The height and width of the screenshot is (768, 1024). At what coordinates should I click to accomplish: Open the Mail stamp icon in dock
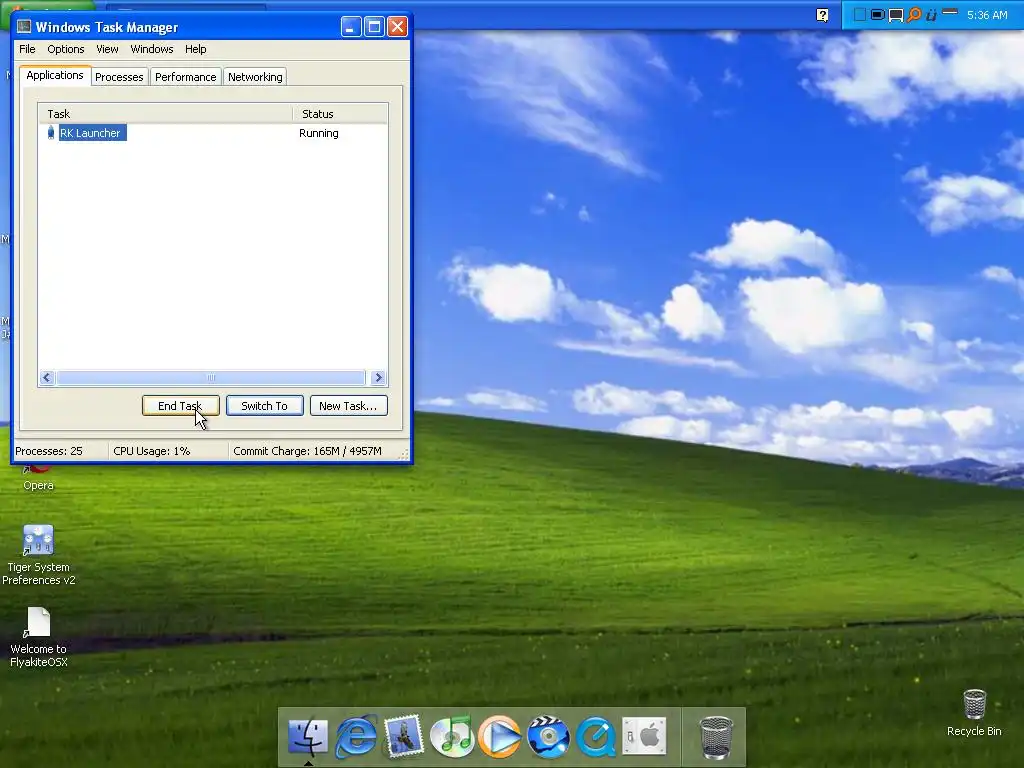coord(404,737)
